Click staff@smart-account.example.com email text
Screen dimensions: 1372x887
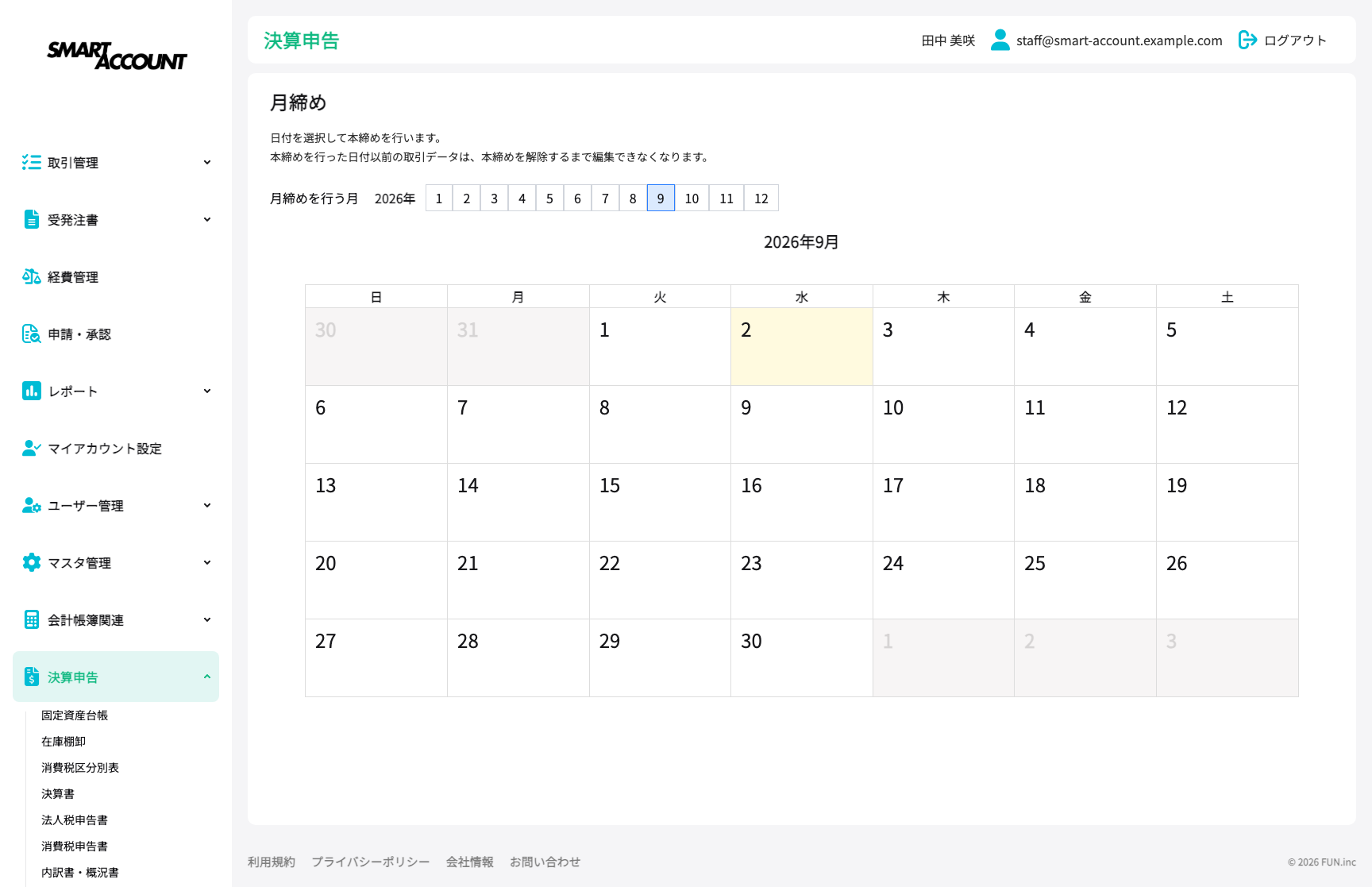(1120, 40)
